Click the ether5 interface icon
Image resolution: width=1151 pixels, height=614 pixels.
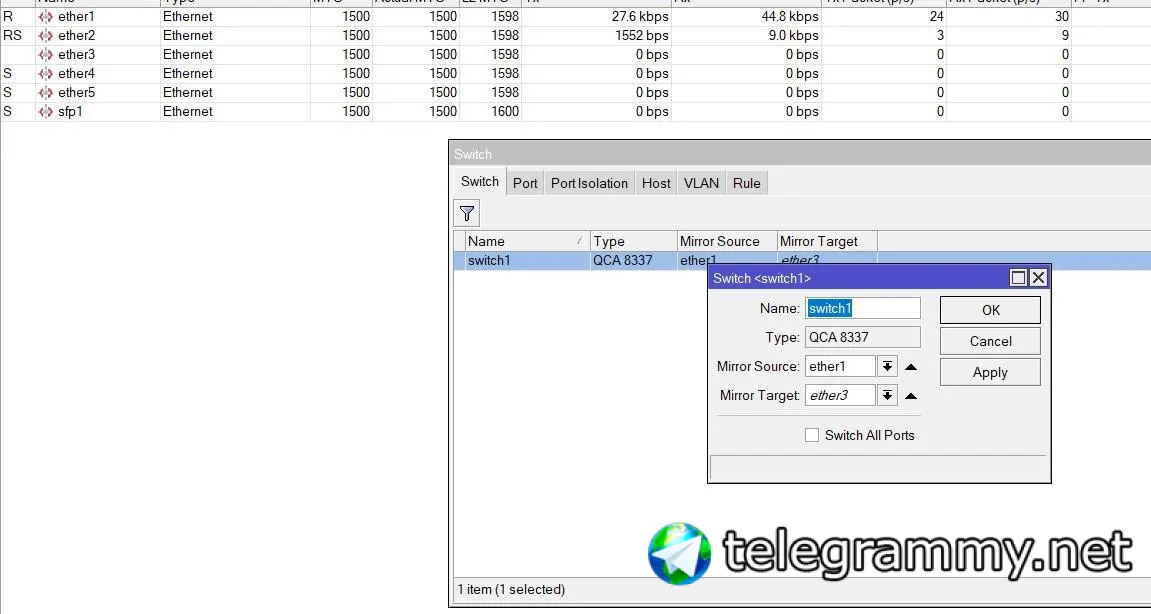(x=46, y=93)
